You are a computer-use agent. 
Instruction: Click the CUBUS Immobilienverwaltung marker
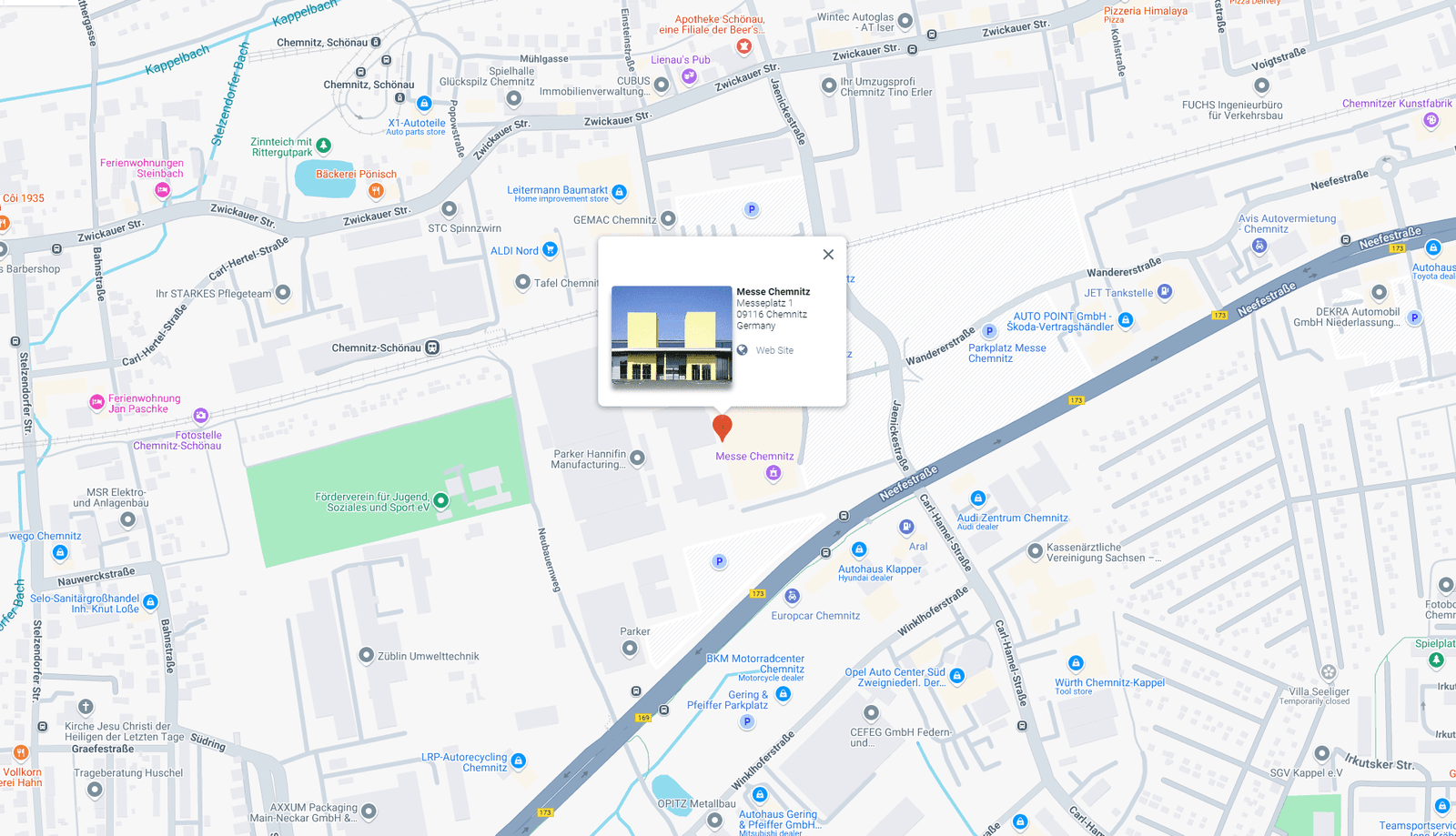pos(662,85)
